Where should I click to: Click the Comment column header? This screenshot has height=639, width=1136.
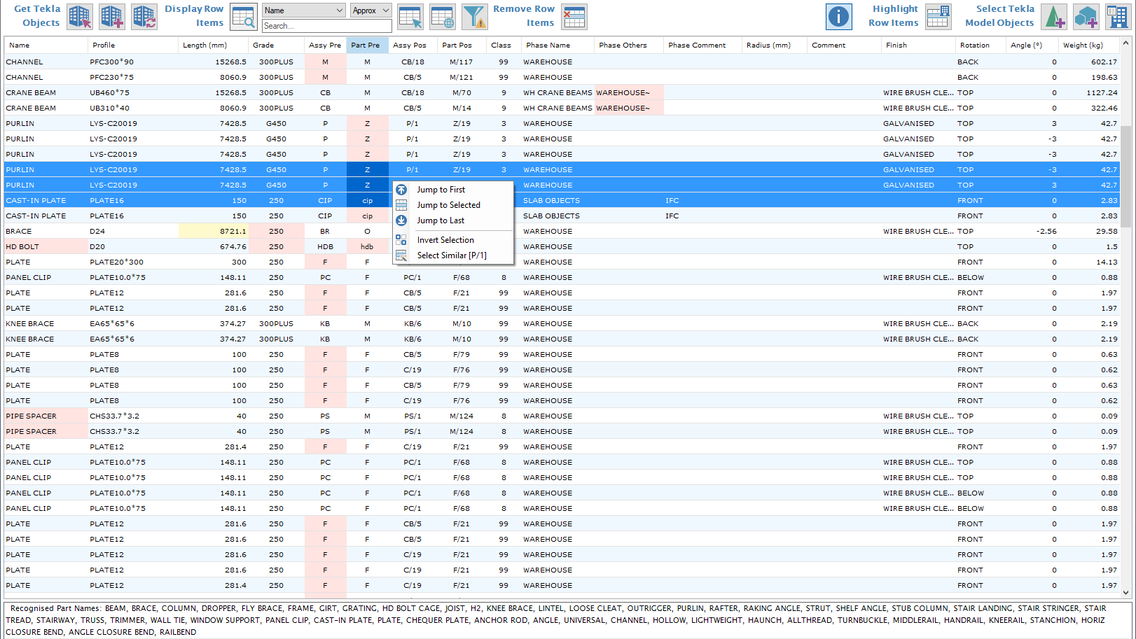pos(844,45)
